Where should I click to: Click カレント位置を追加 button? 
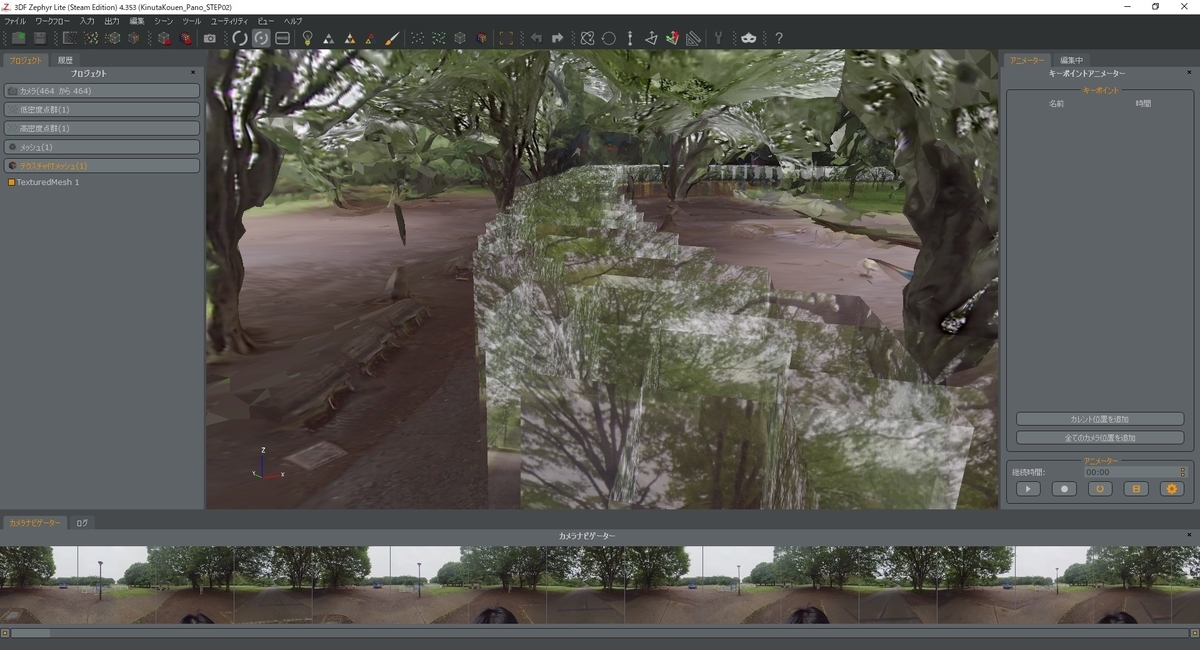pyautogui.click(x=1100, y=419)
